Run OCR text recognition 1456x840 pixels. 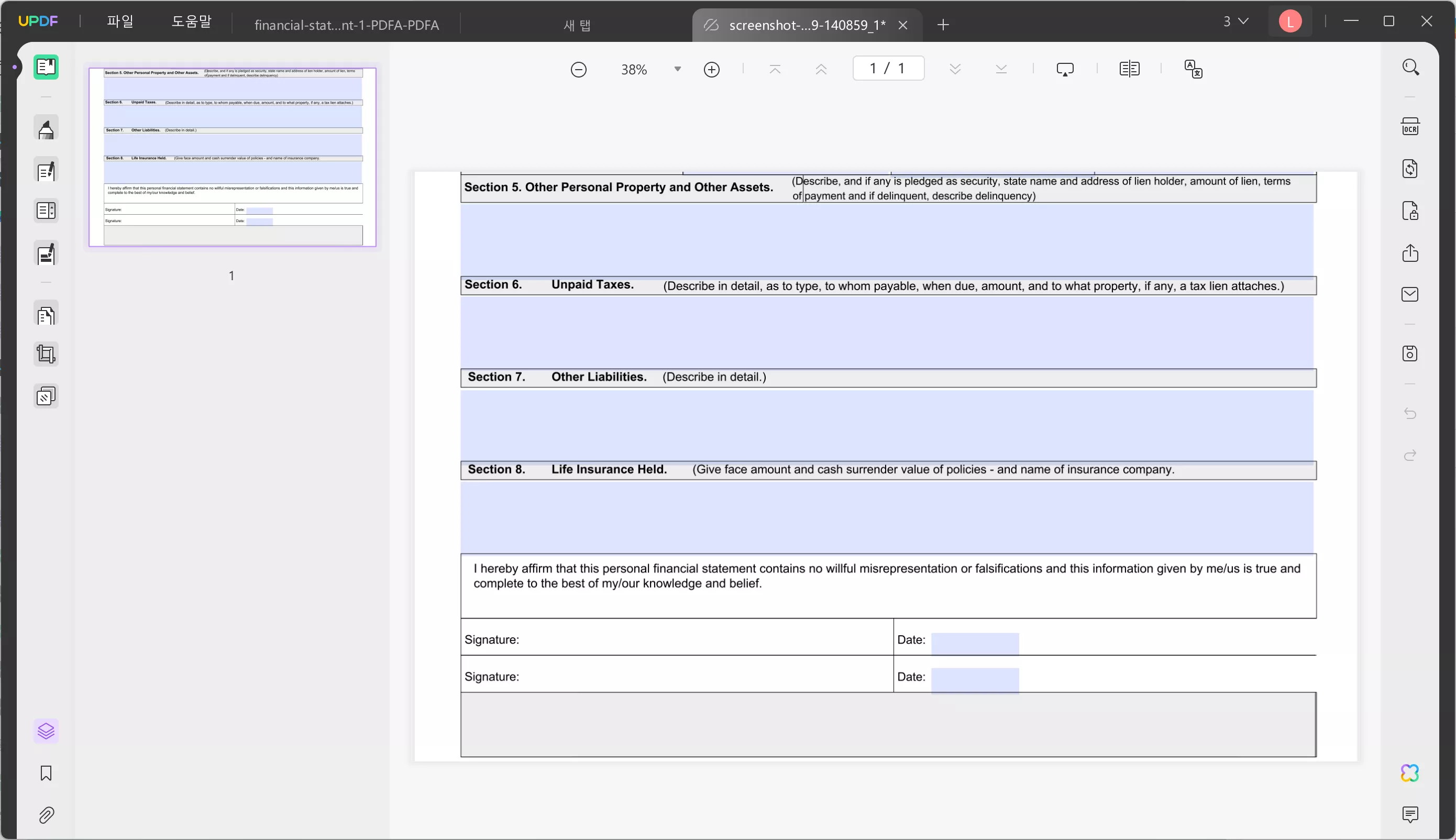point(1410,127)
